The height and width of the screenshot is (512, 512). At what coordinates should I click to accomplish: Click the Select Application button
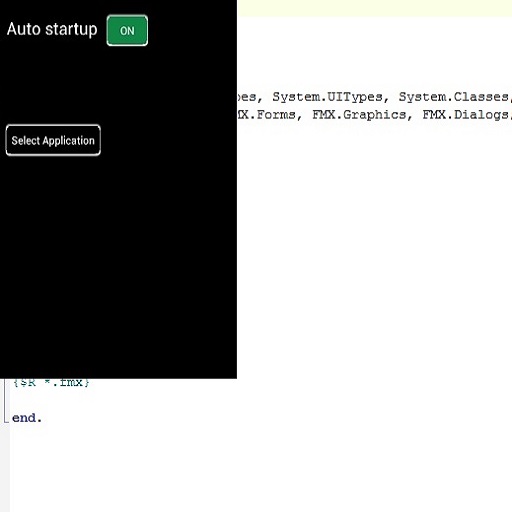[x=53, y=140]
